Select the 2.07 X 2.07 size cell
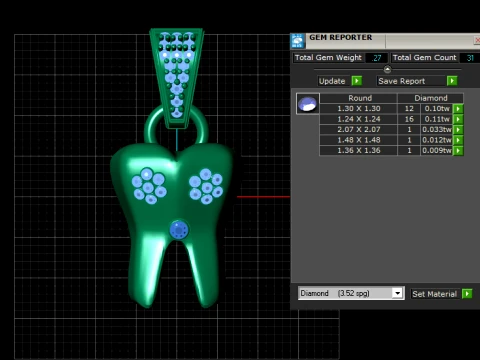 (x=359, y=130)
